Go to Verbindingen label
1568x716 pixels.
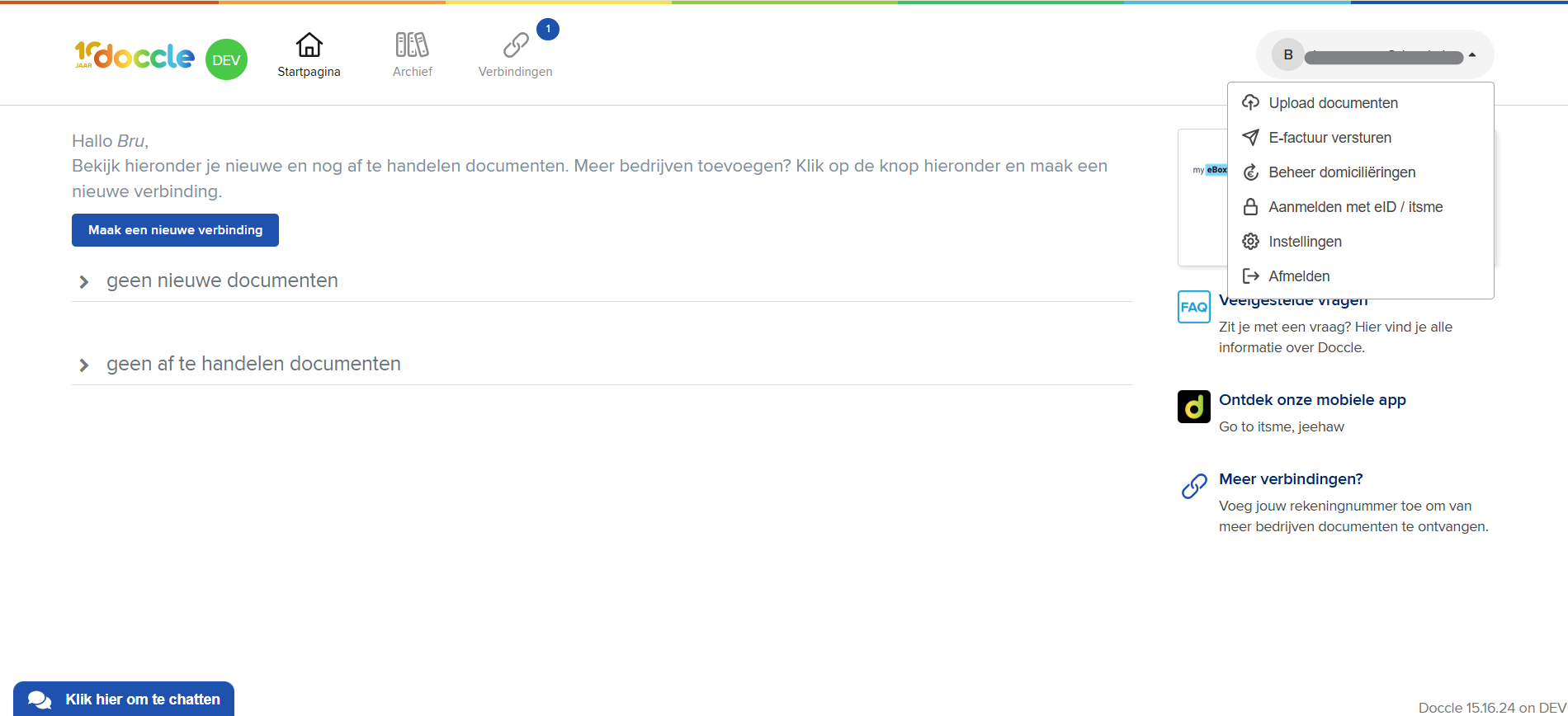(516, 72)
